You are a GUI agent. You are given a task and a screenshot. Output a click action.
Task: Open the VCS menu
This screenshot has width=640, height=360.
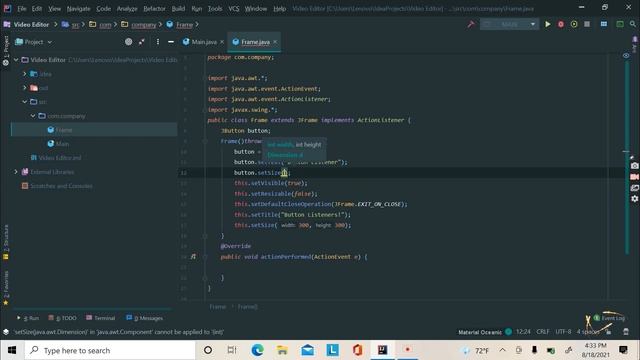233,9
